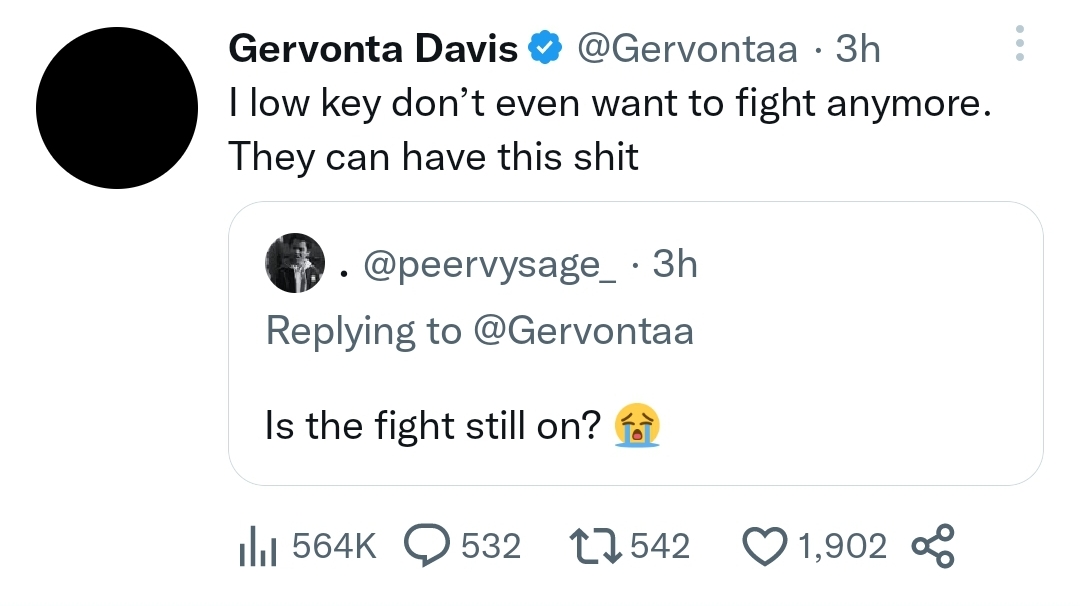Image resolution: width=1080 pixels, height=606 pixels.
Task: Open the quoted user's small profile picture
Action: click(x=295, y=263)
